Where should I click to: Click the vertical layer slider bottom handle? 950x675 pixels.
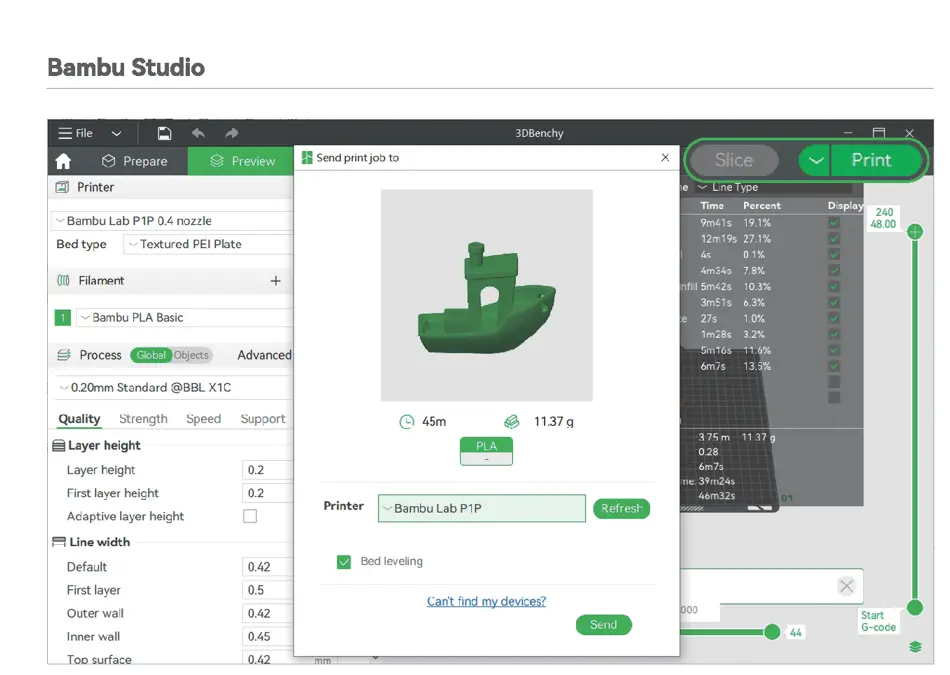(915, 607)
